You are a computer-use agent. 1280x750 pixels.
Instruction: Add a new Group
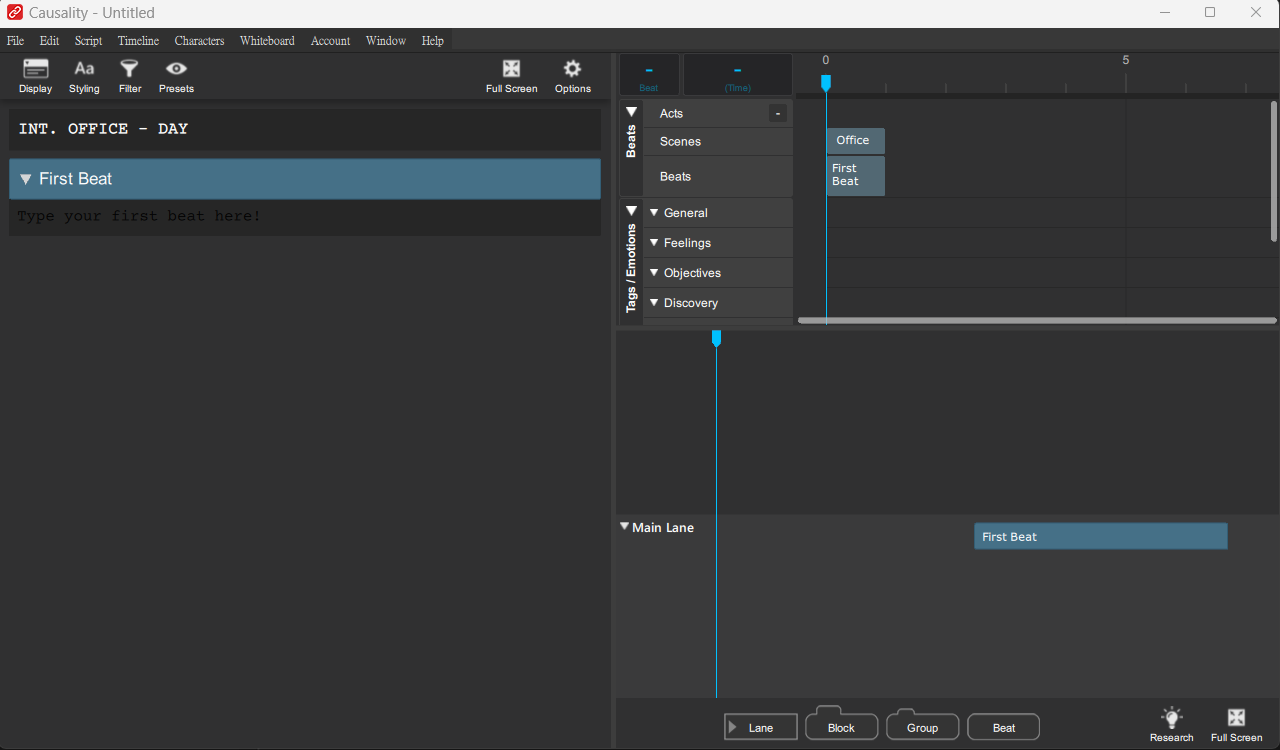pos(923,726)
